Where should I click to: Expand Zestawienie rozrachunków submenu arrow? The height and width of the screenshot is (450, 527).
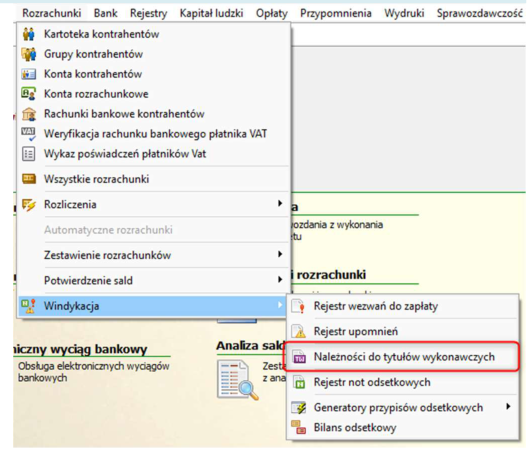click(x=280, y=254)
